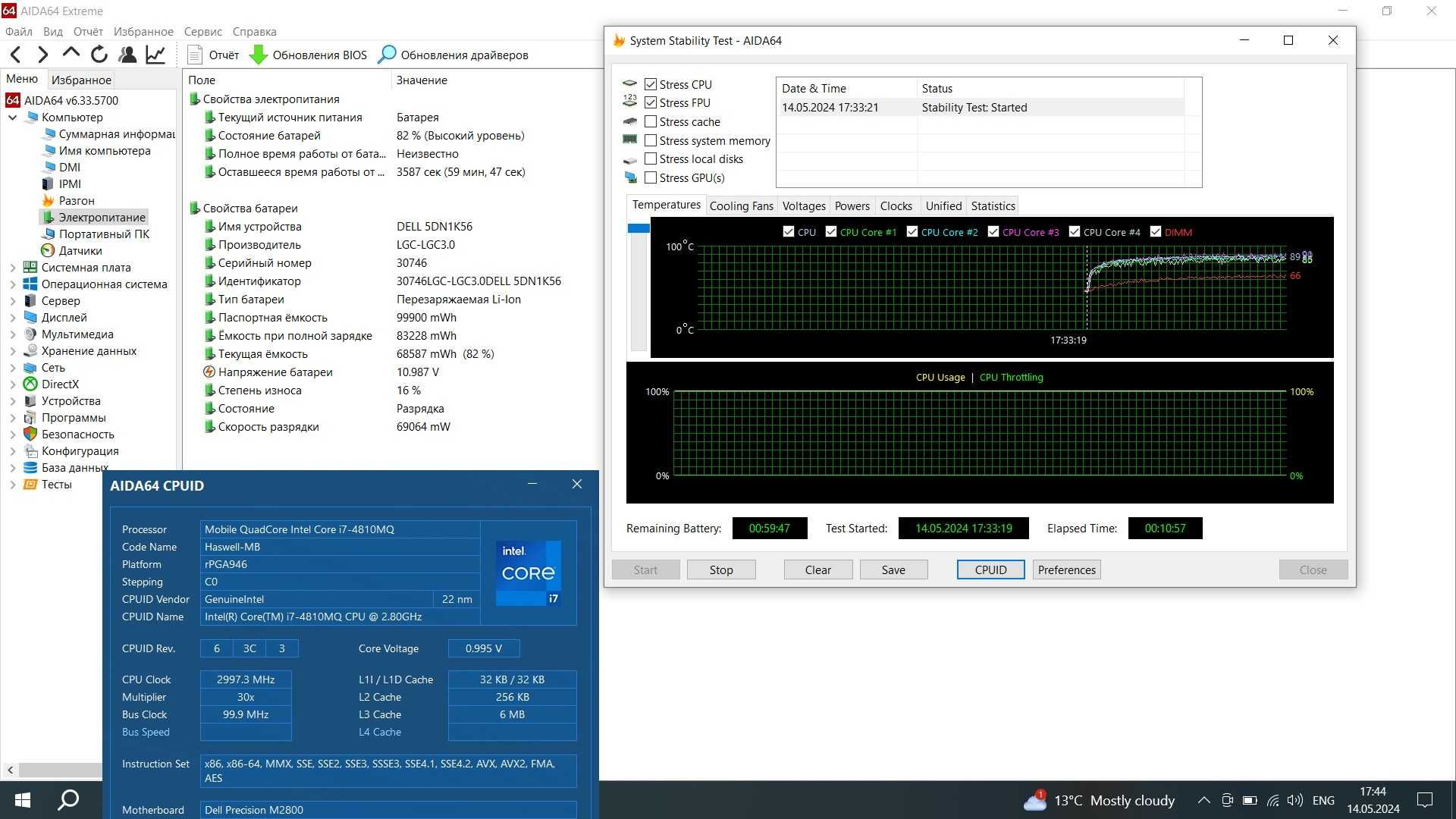The image size is (1456, 819).
Task: Enable Stress local disks checkbox
Action: pos(651,158)
